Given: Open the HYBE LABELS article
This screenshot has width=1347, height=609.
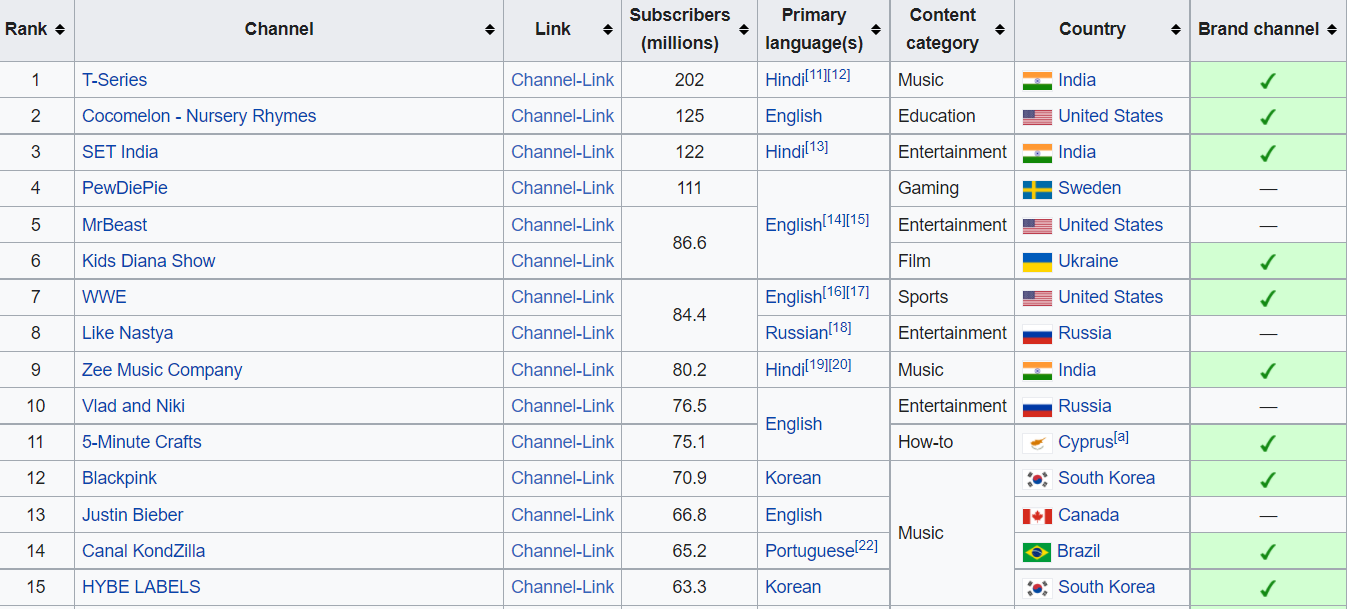Looking at the screenshot, I should [x=141, y=587].
